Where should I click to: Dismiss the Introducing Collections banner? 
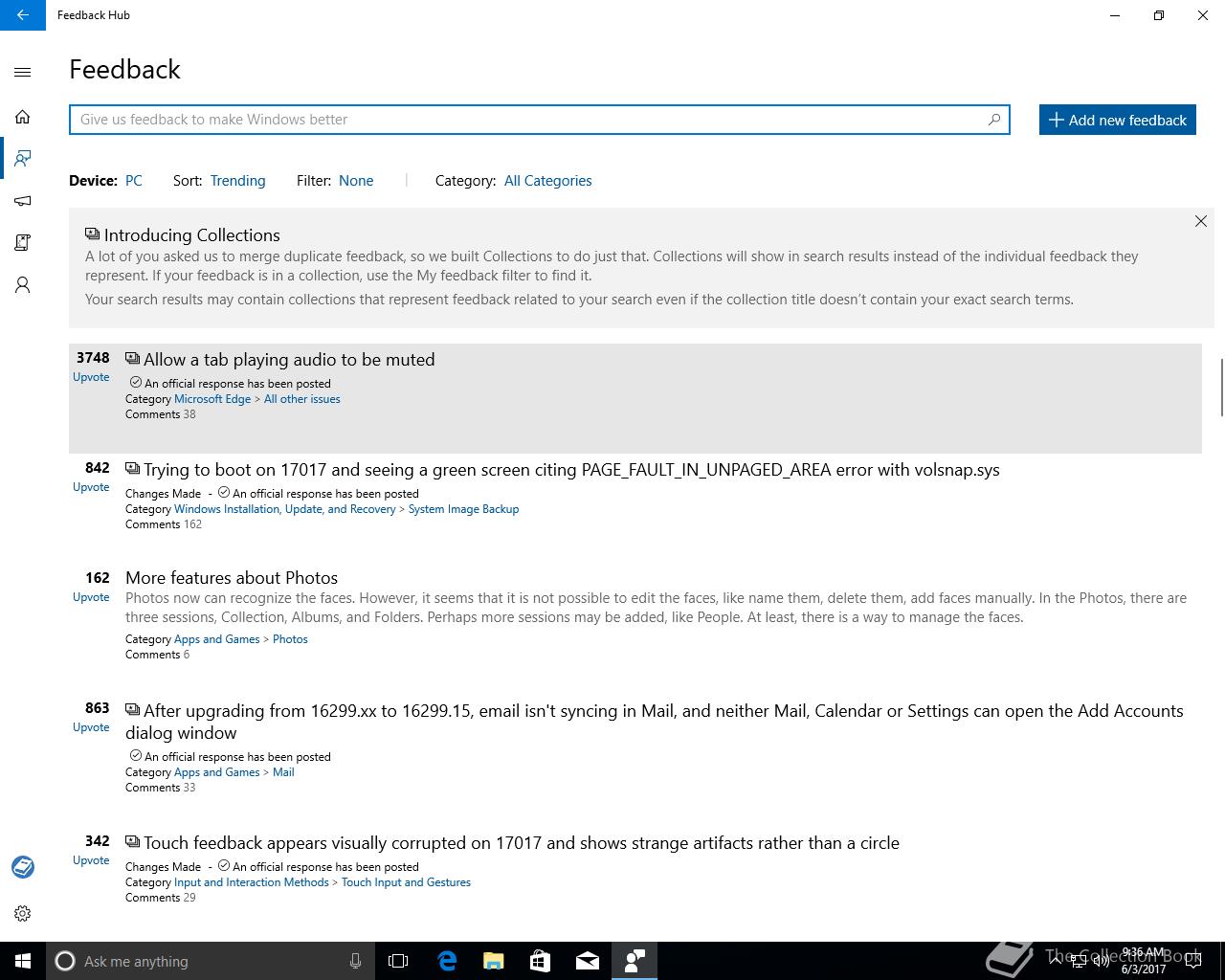1200,221
